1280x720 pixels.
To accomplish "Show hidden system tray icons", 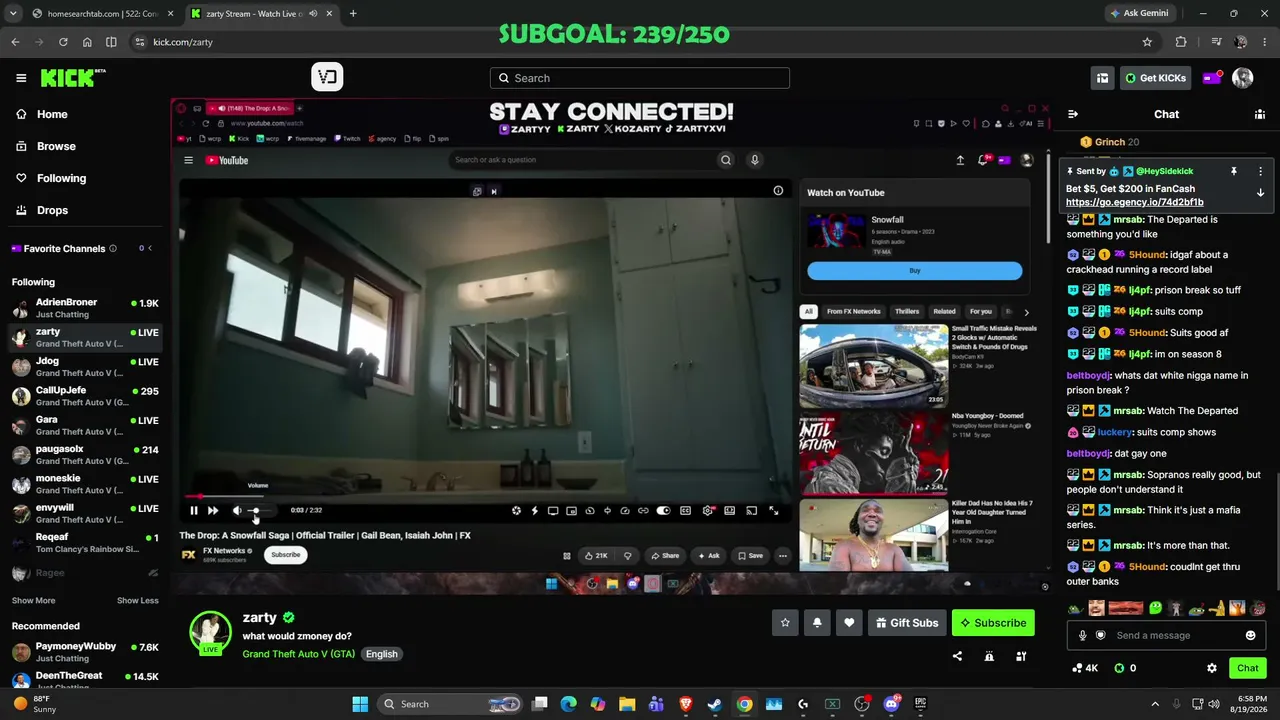I will tap(1155, 704).
